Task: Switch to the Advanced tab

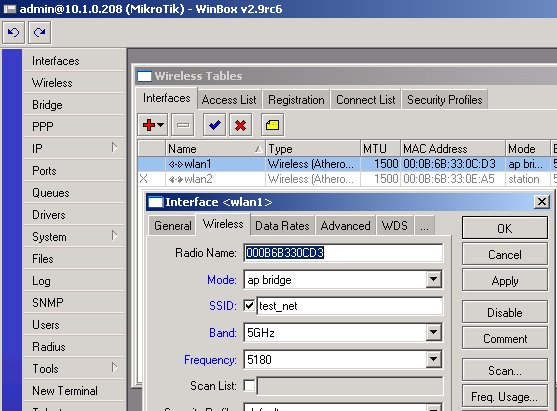Action: [x=345, y=226]
